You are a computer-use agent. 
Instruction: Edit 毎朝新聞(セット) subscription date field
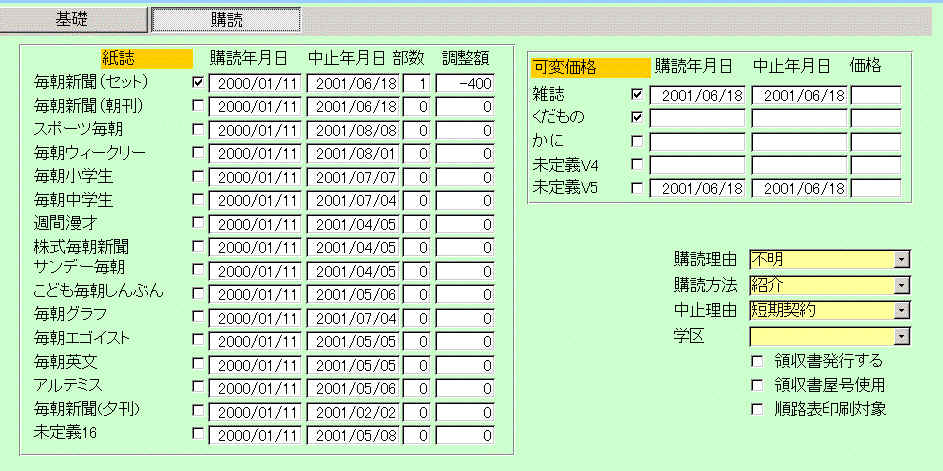pyautogui.click(x=255, y=84)
